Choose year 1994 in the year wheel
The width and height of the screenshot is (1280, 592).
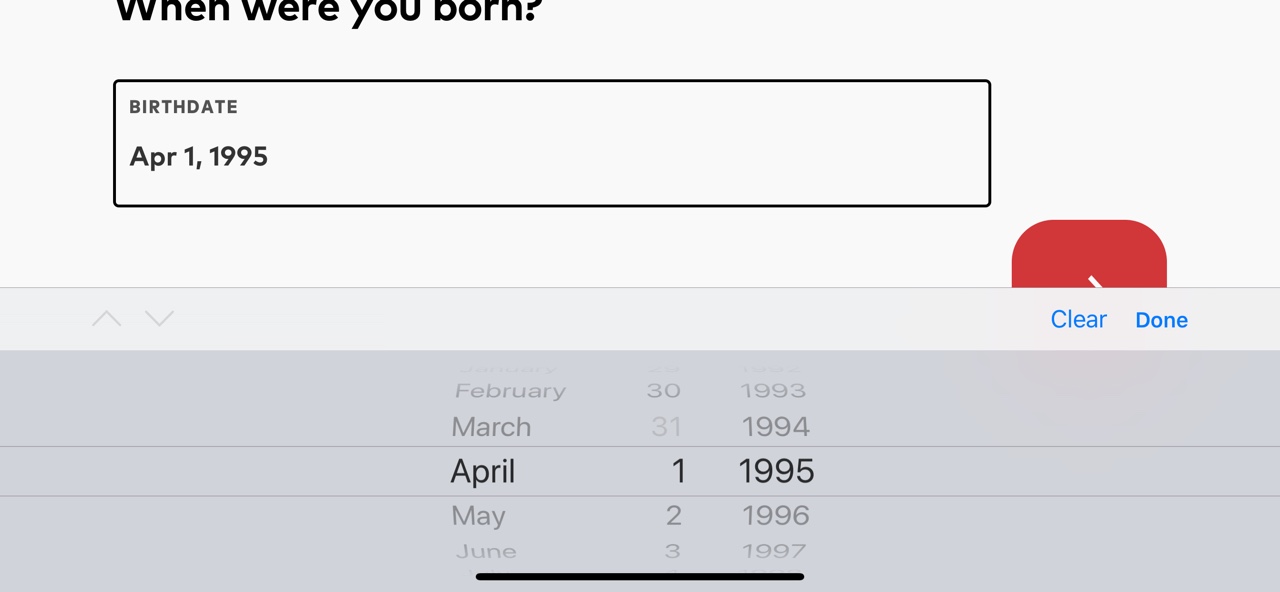pos(775,427)
